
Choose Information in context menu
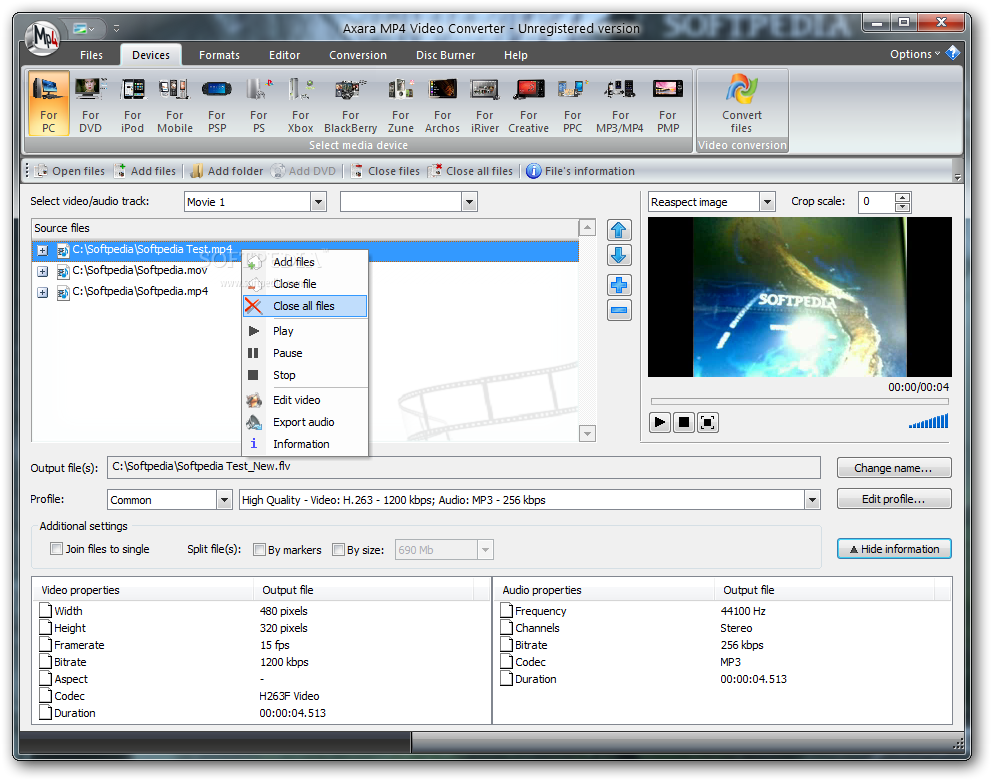pos(304,444)
